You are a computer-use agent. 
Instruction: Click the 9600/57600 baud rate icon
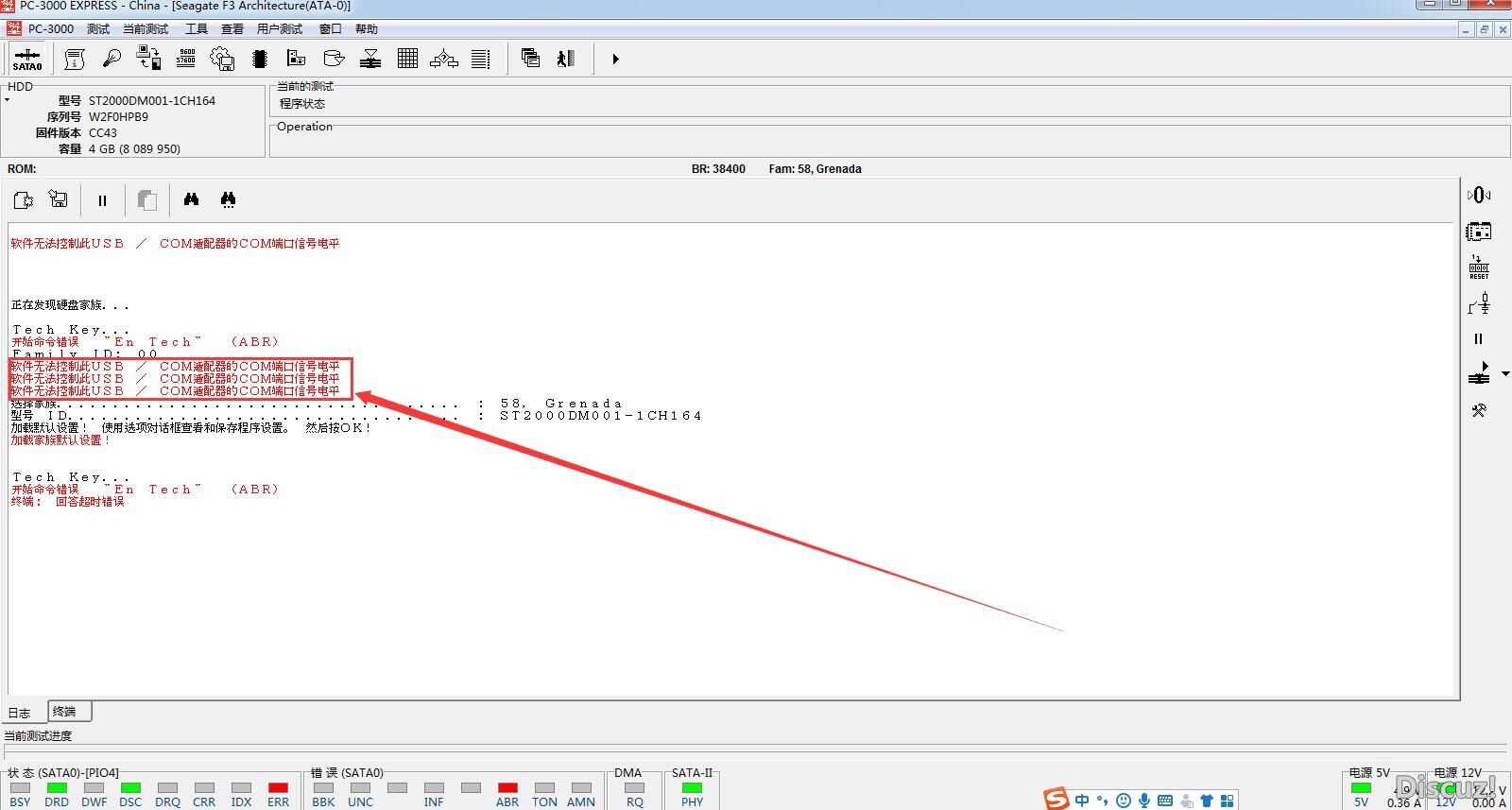pyautogui.click(x=186, y=59)
